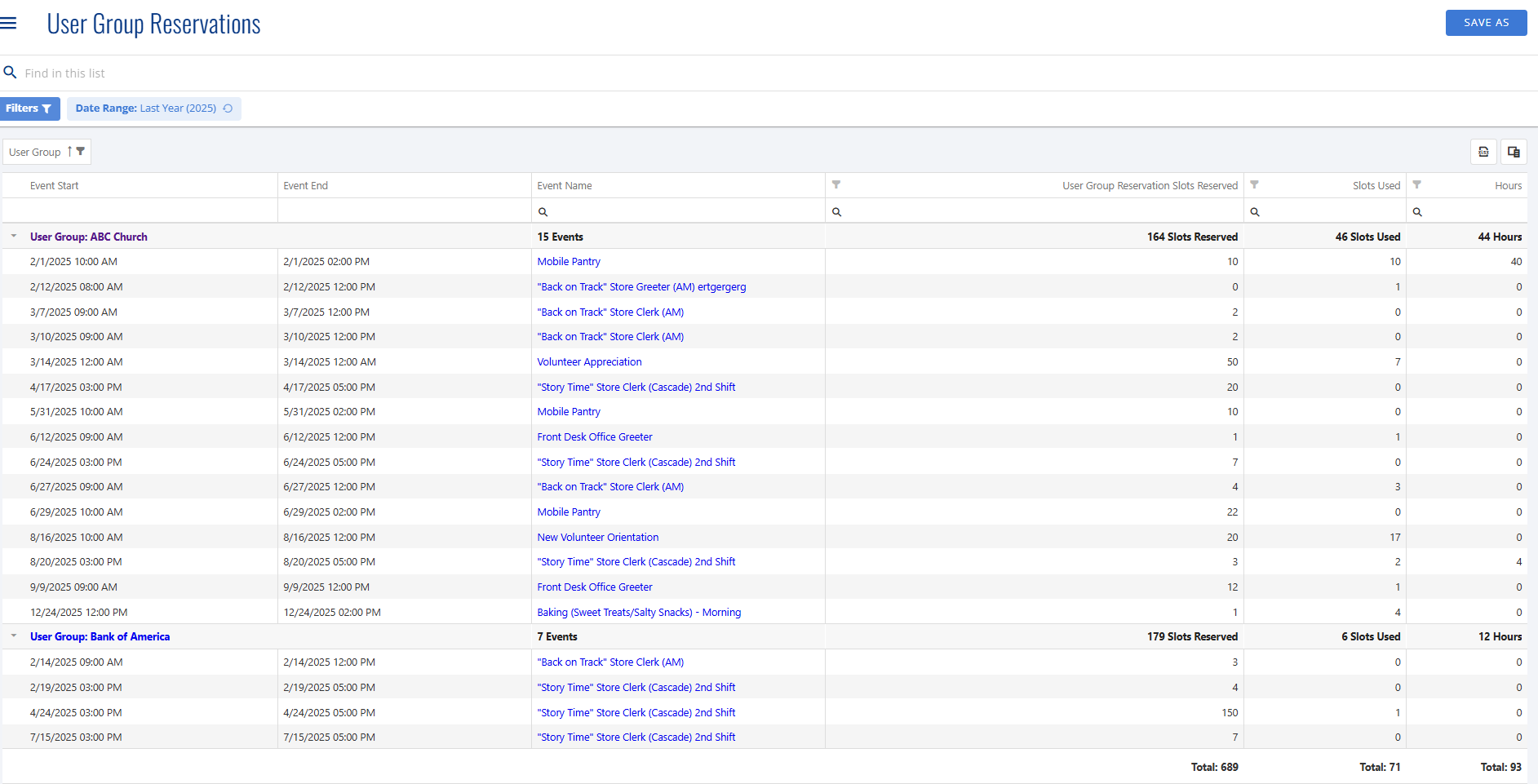Screen dimensions: 1538x784
Task: Open the column chooser icon
Action: coord(1514,152)
